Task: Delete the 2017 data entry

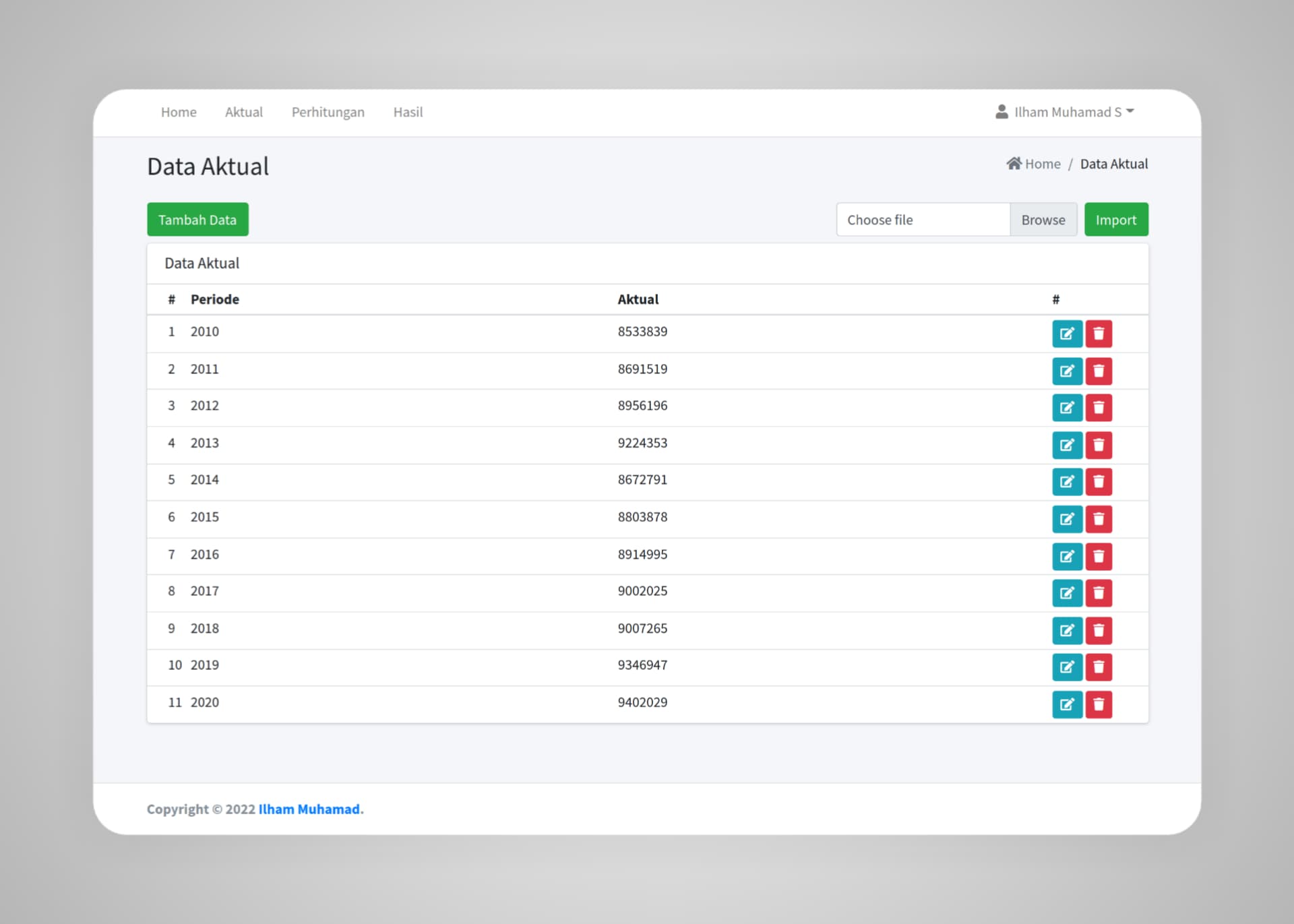Action: coord(1099,593)
